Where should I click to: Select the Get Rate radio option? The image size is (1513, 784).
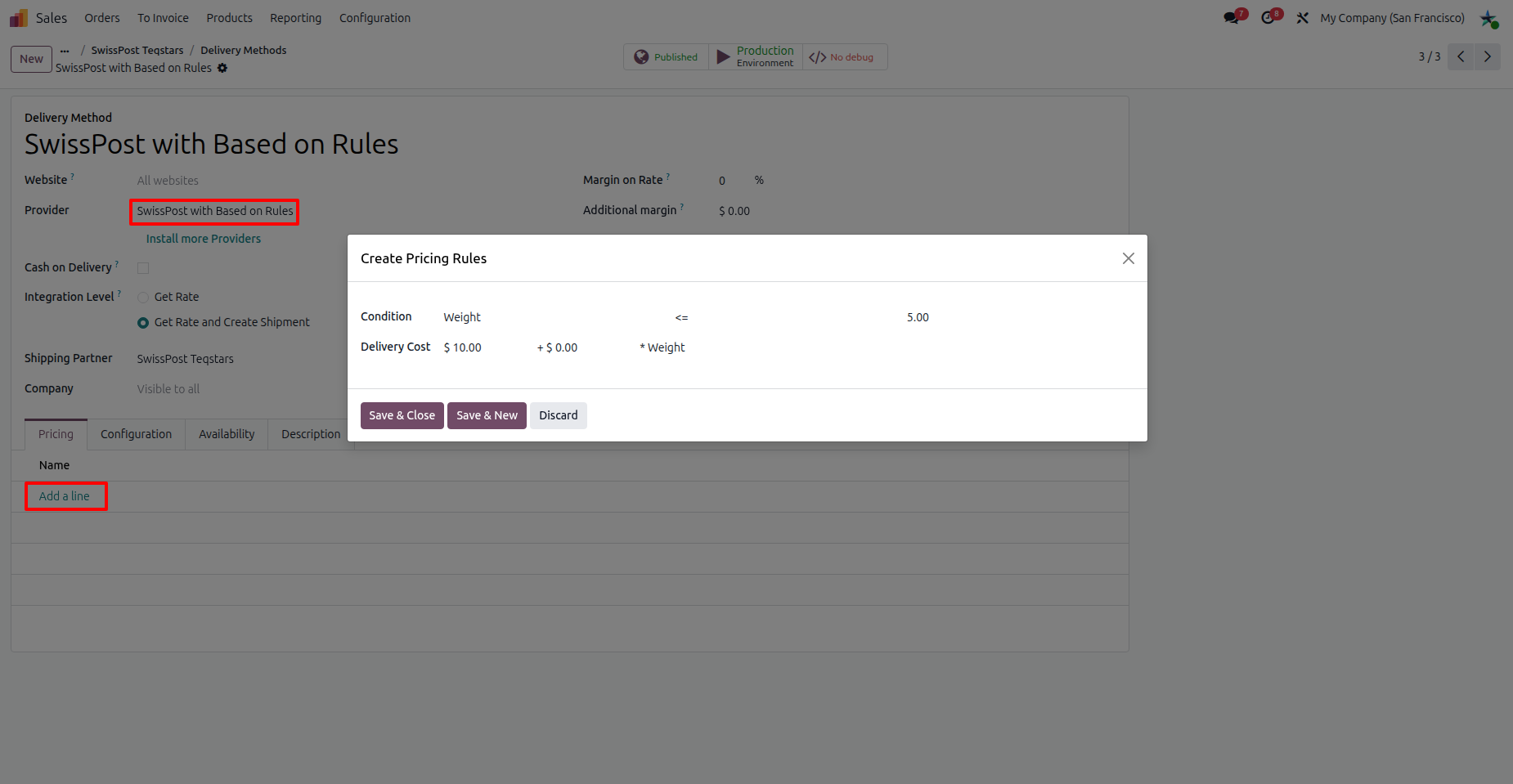(143, 298)
